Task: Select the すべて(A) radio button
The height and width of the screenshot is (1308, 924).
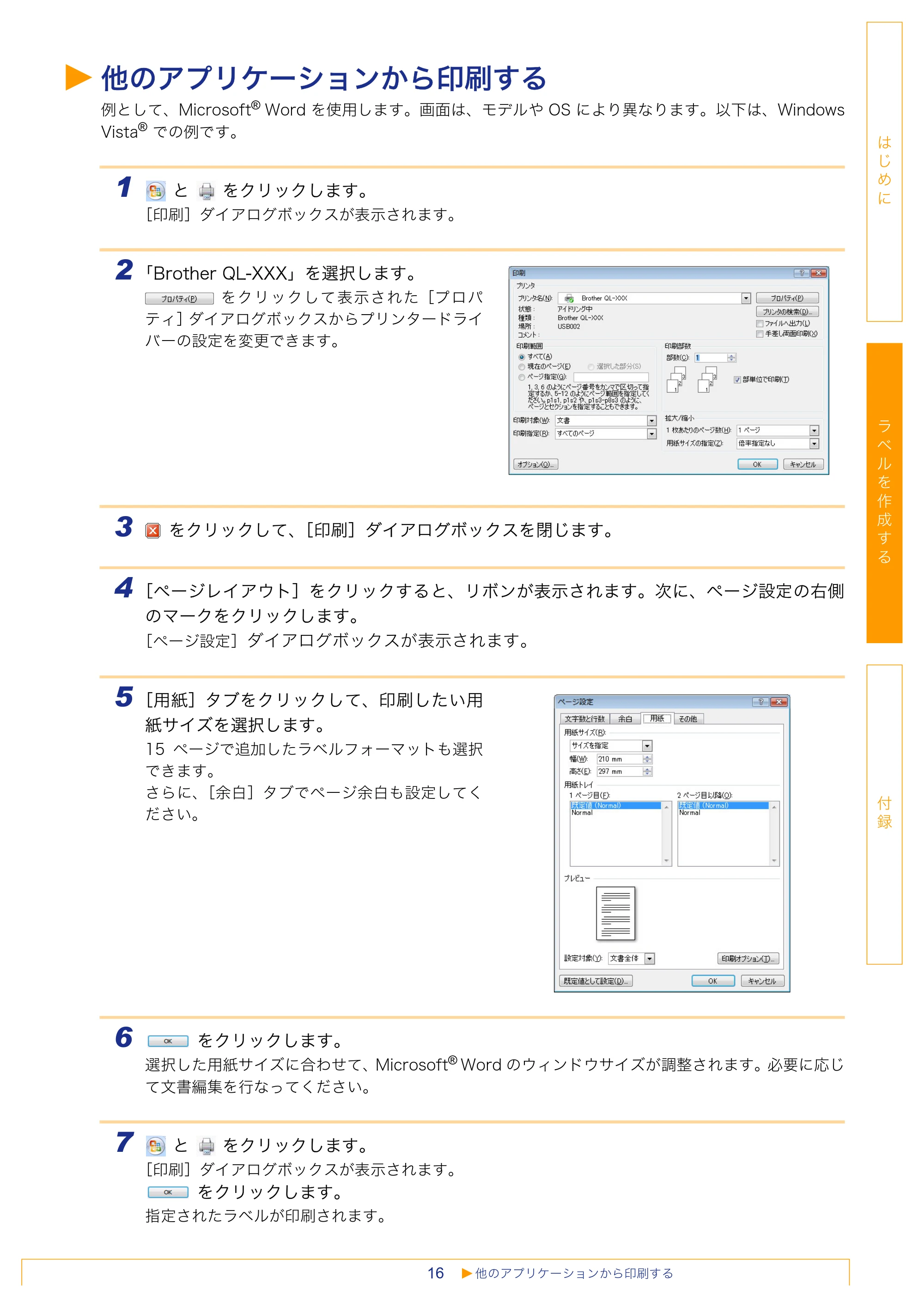Action: 521,357
